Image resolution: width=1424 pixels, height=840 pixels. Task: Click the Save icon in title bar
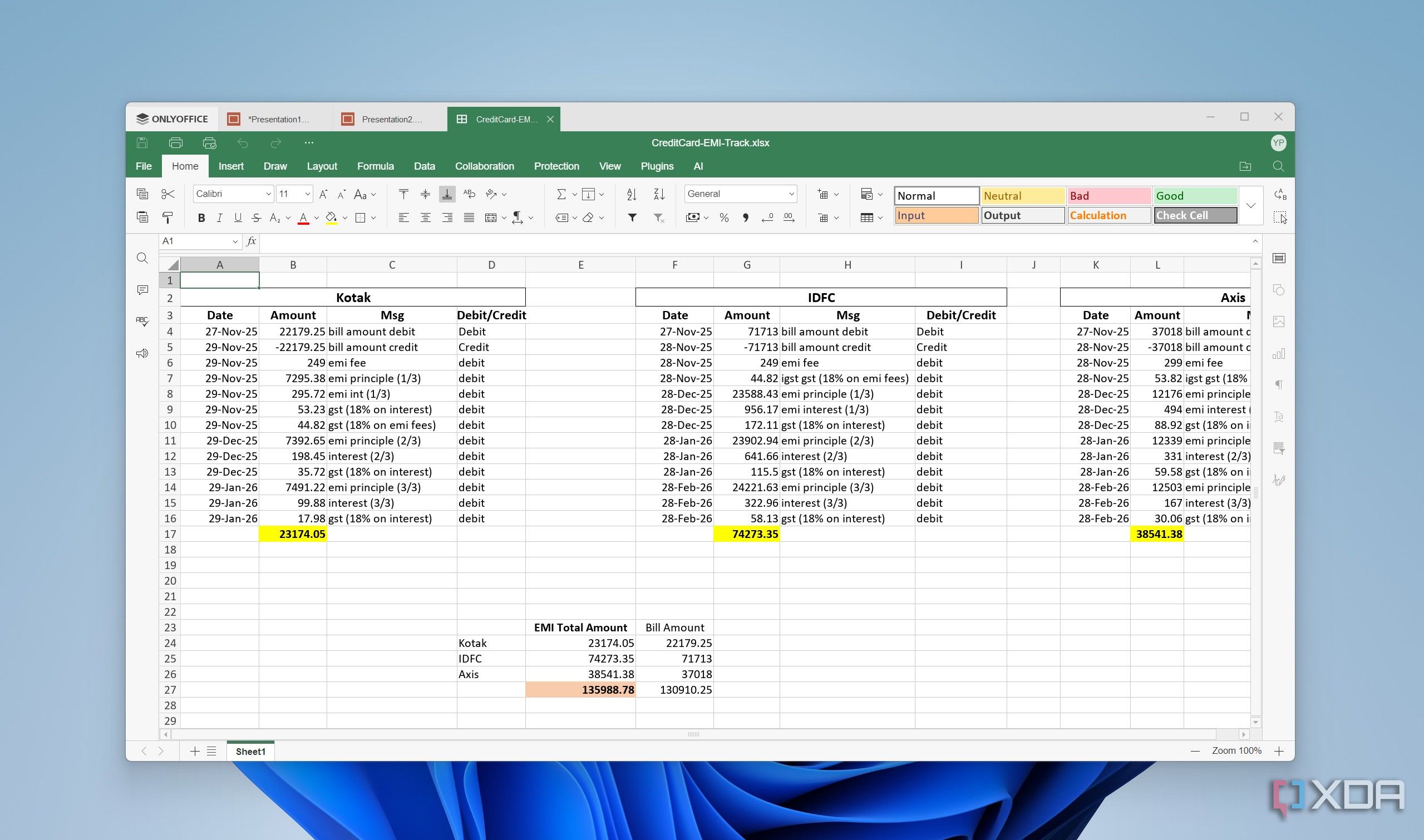click(142, 142)
